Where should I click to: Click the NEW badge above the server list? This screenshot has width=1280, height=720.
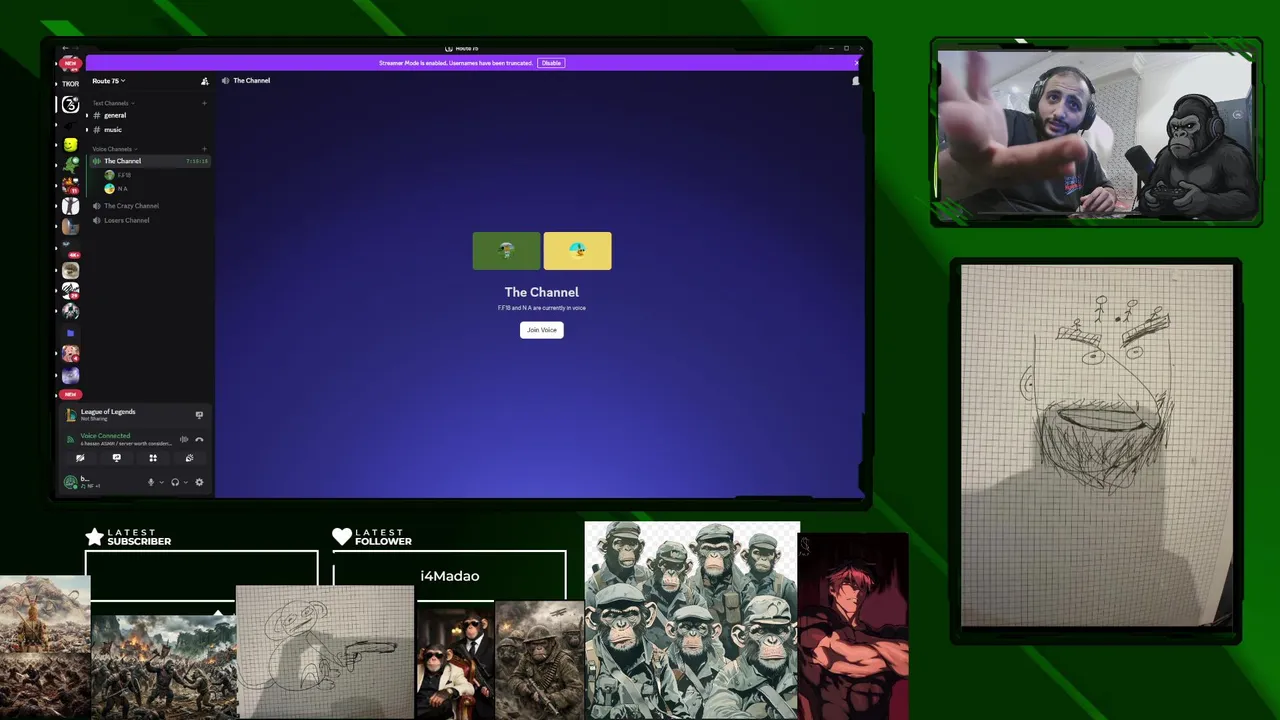[x=70, y=63]
